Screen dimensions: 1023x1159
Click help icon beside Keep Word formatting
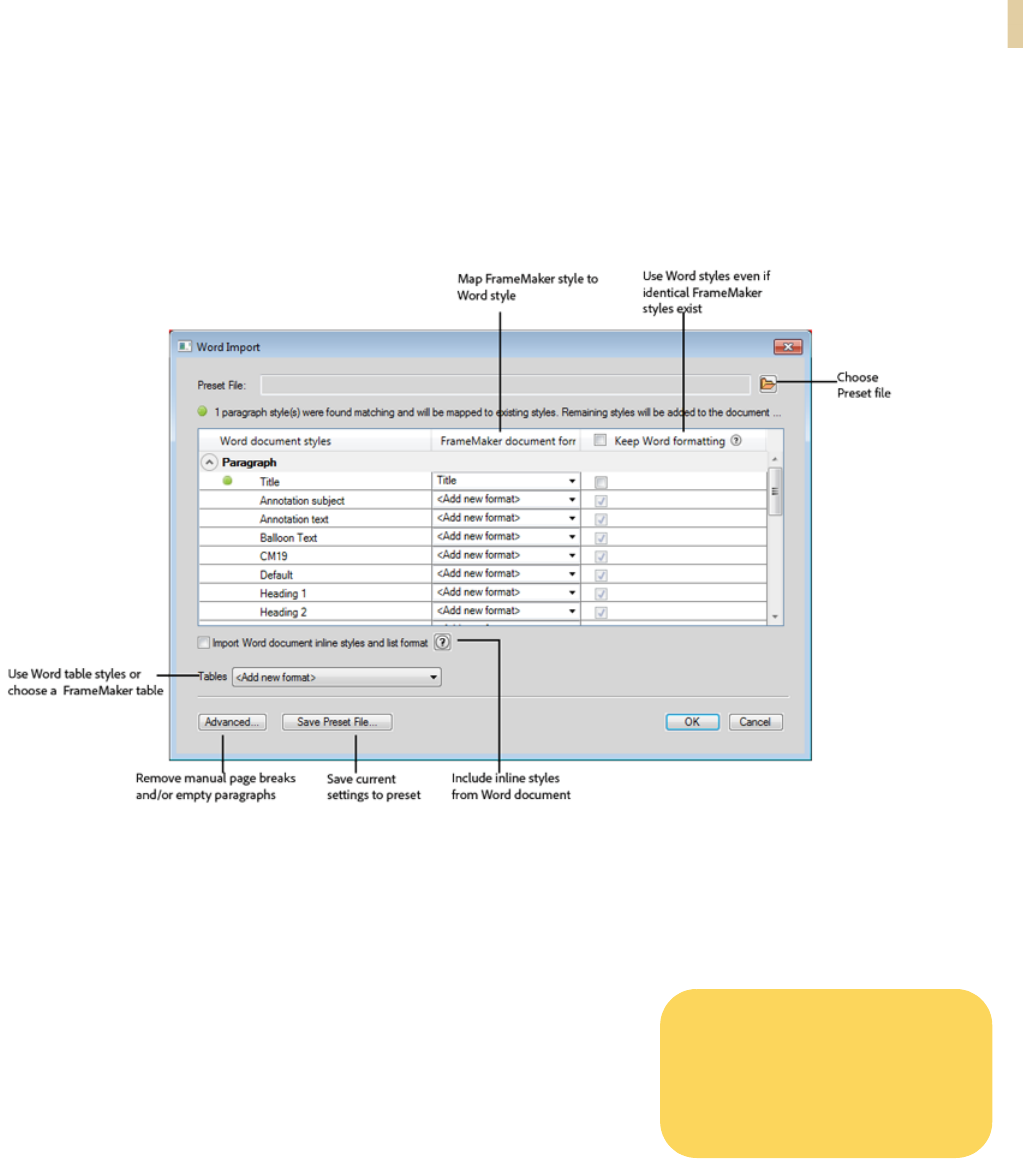point(736,441)
